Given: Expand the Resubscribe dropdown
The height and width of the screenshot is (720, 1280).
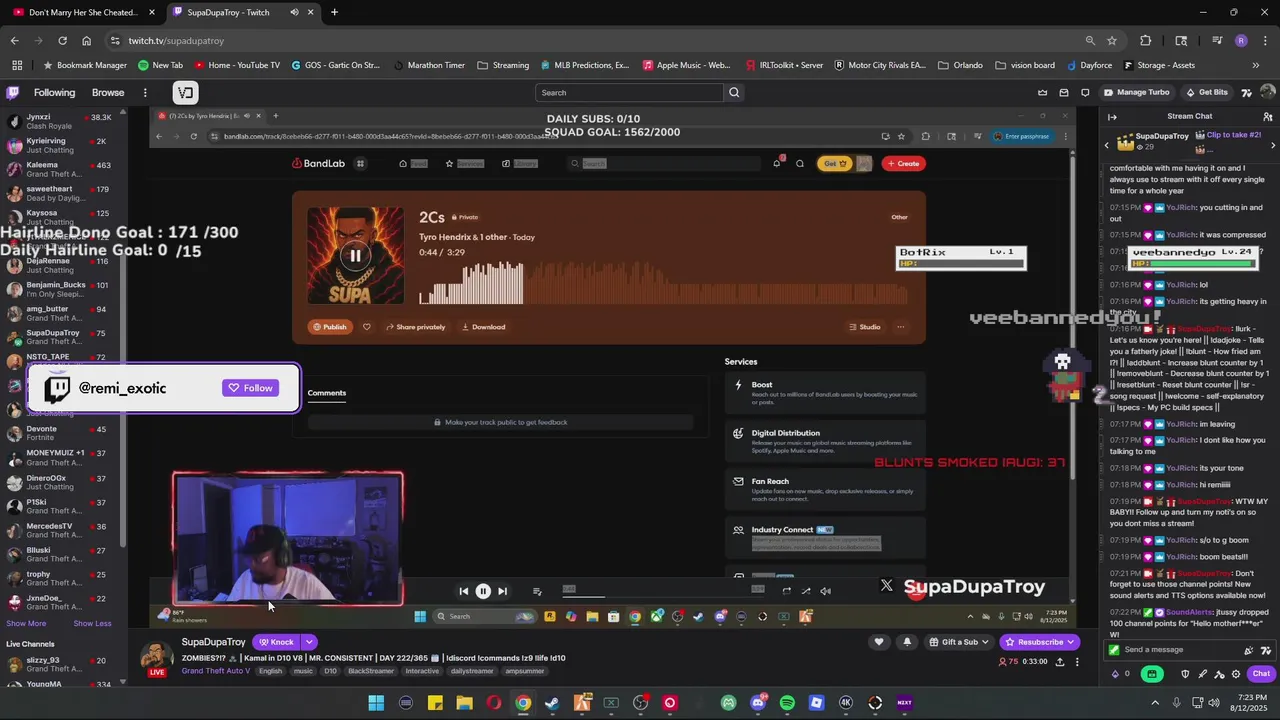Looking at the screenshot, I should tap(1071, 642).
